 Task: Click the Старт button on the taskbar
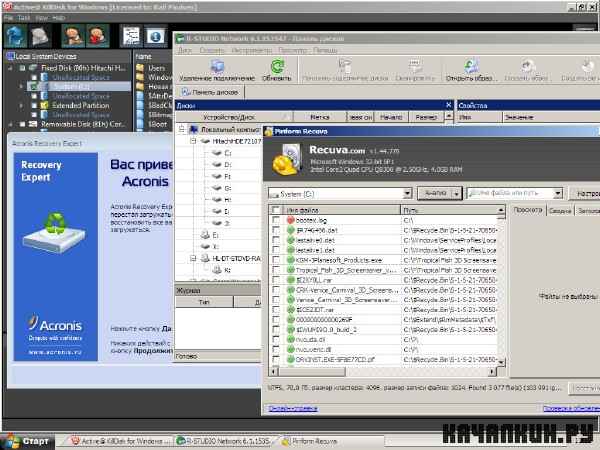tap(28, 442)
